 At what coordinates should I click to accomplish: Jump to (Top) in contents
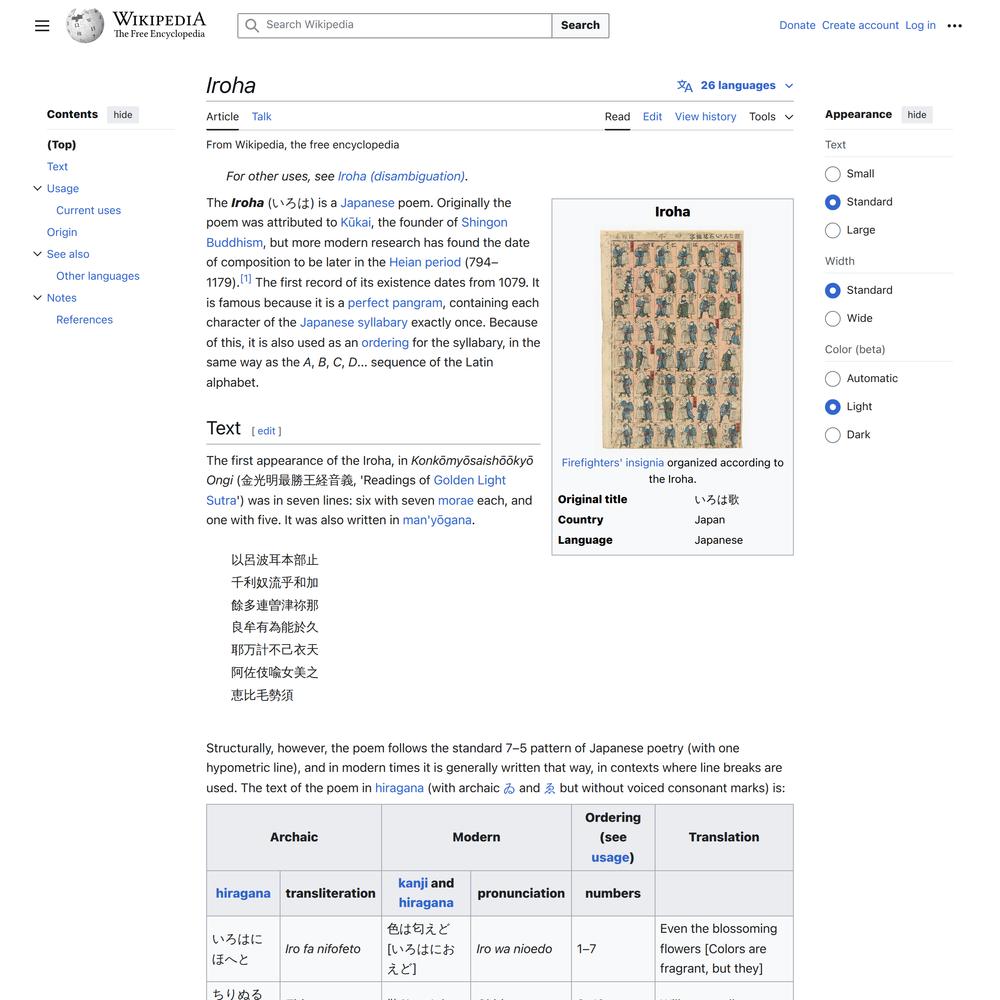pos(61,145)
